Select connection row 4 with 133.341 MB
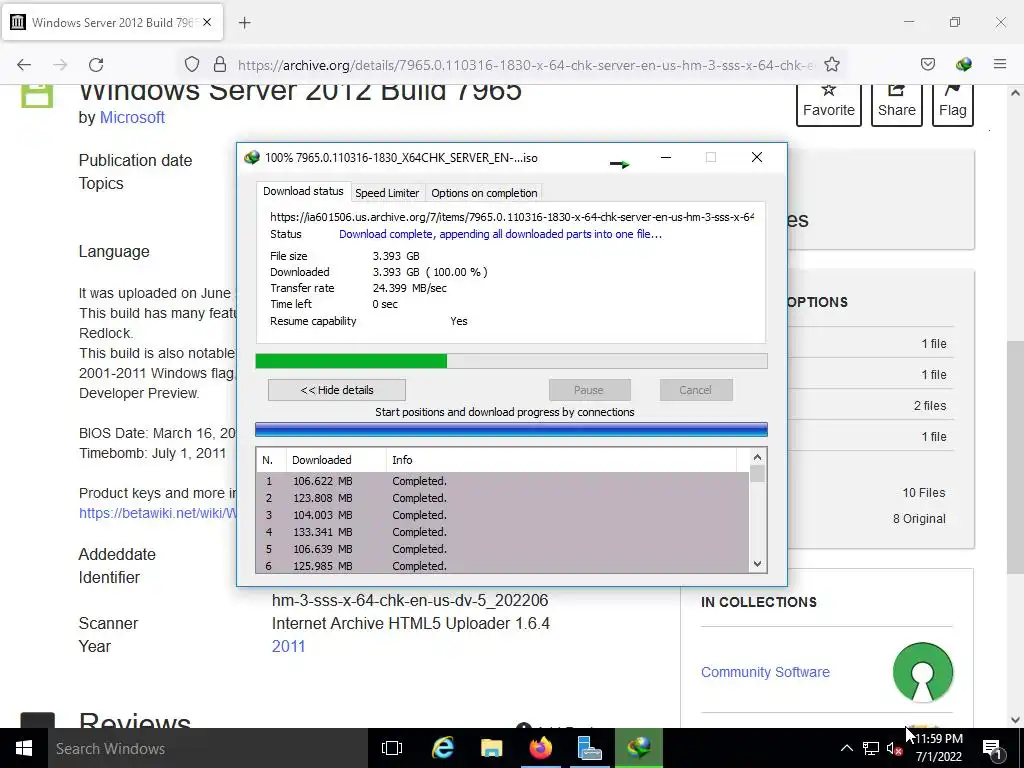 tap(503, 532)
